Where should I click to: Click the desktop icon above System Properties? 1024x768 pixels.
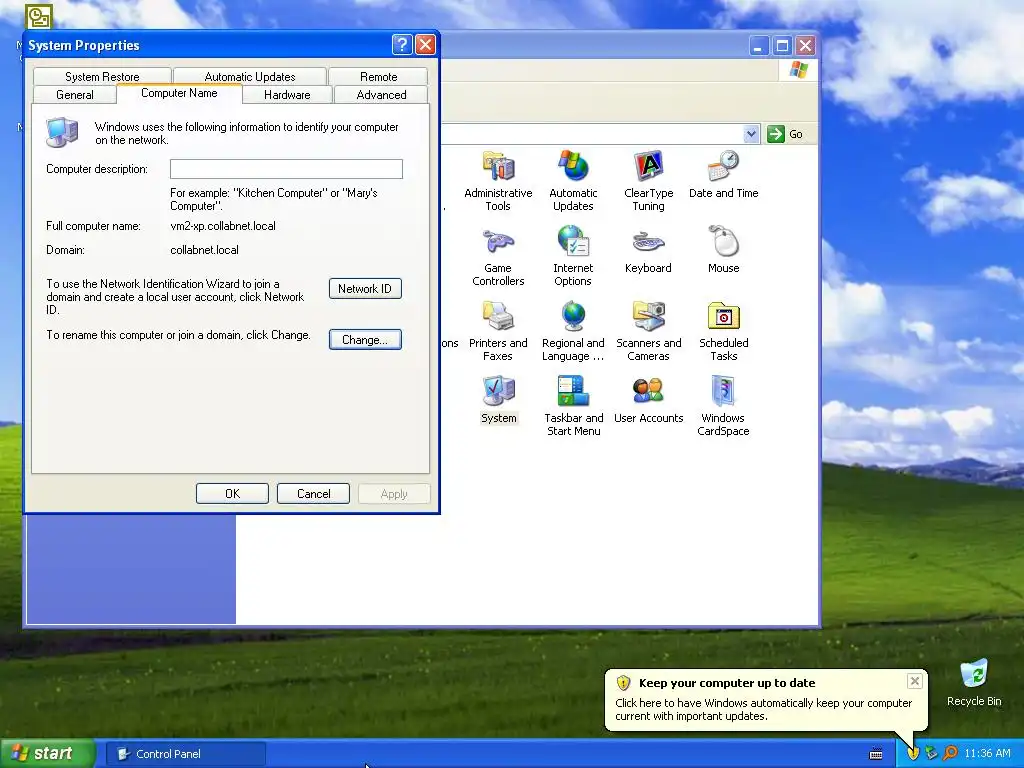click(x=39, y=16)
